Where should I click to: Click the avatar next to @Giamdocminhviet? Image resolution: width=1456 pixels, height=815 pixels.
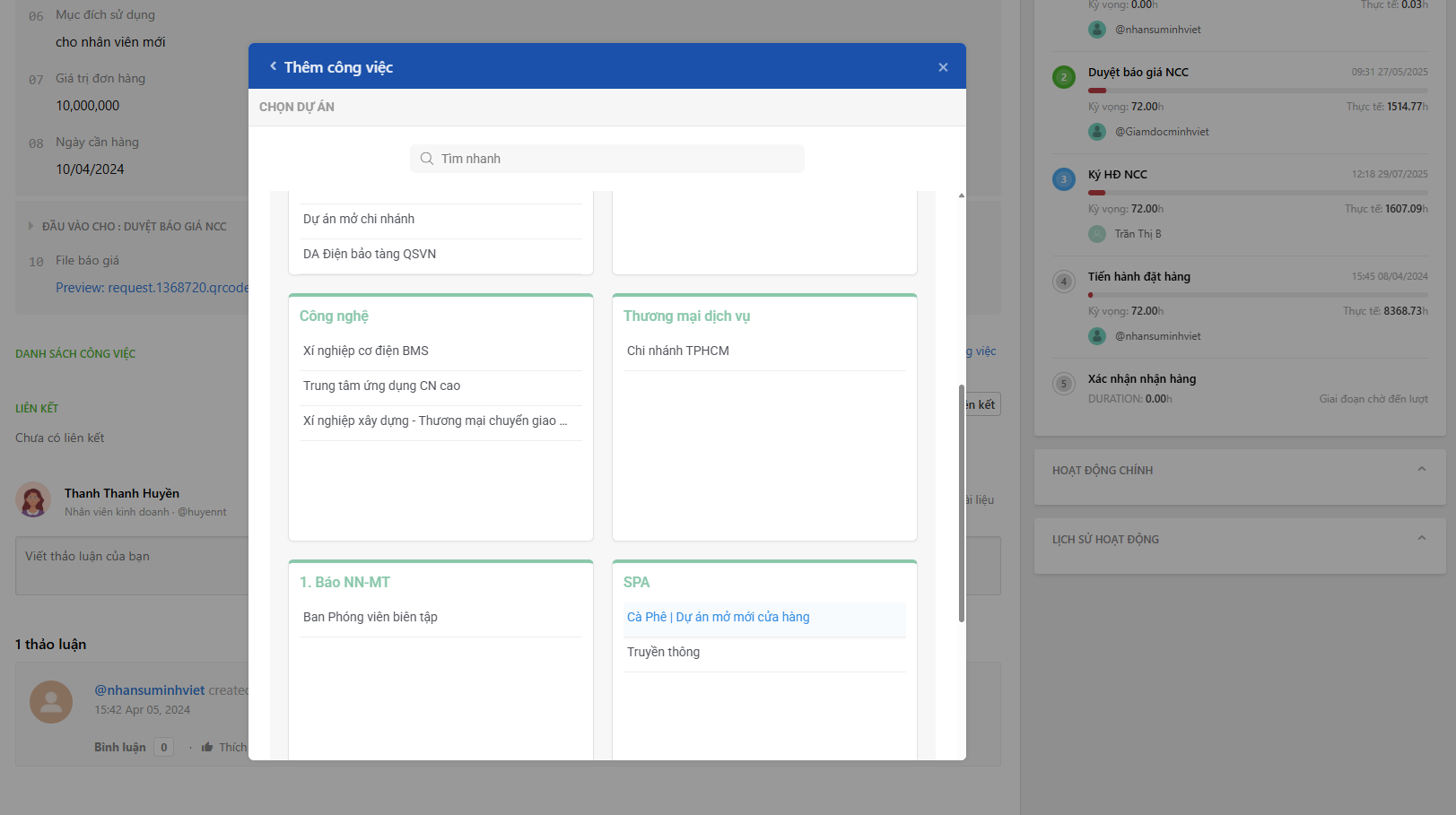[x=1097, y=132]
